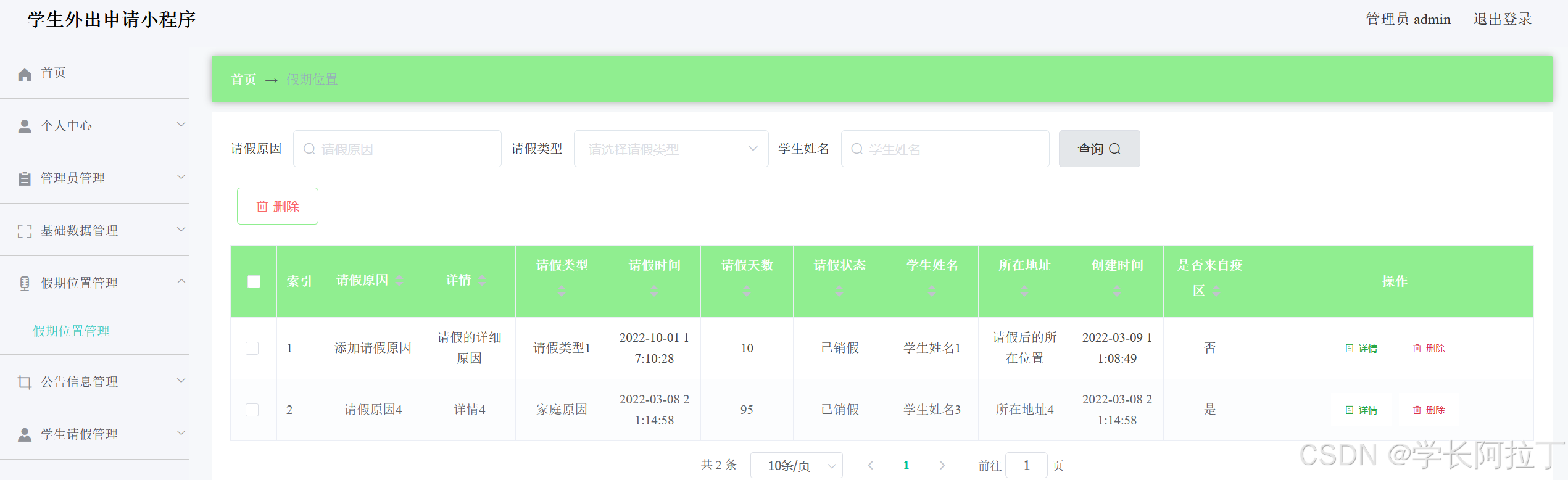Open 个人中心 sidebar menu
The width and height of the screenshot is (1568, 480).
[x=94, y=125]
